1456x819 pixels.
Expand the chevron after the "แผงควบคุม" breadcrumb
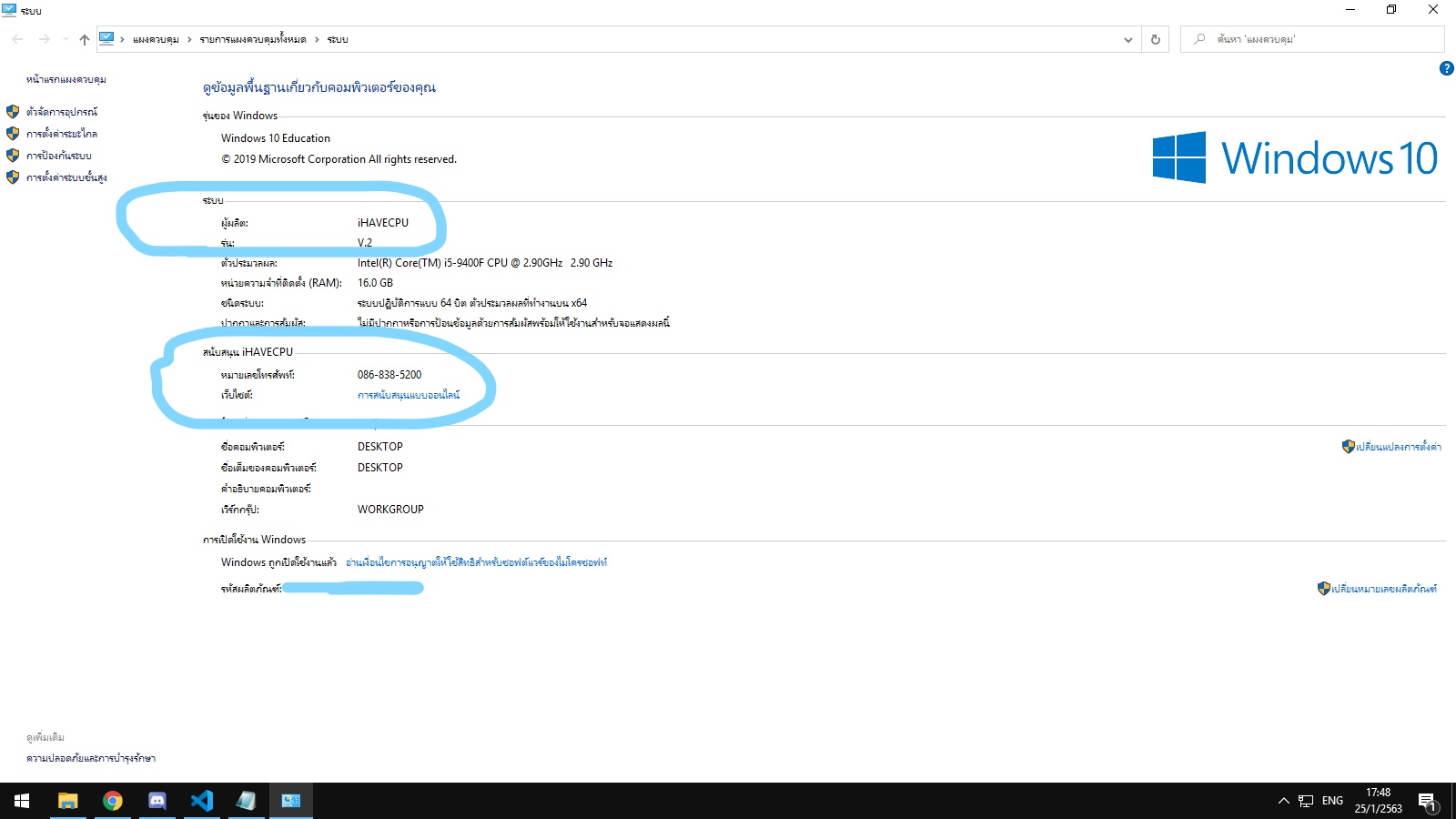189,39
